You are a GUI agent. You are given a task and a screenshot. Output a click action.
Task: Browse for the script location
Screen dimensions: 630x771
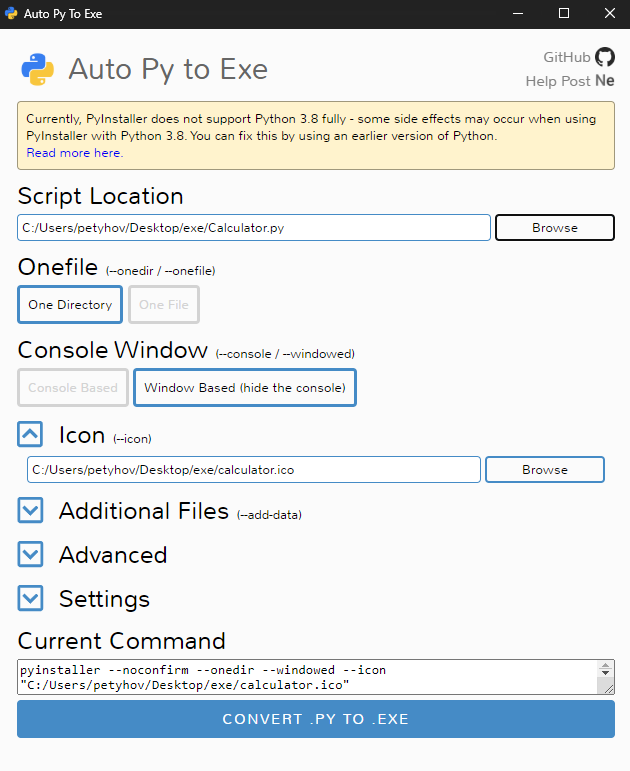pos(554,228)
